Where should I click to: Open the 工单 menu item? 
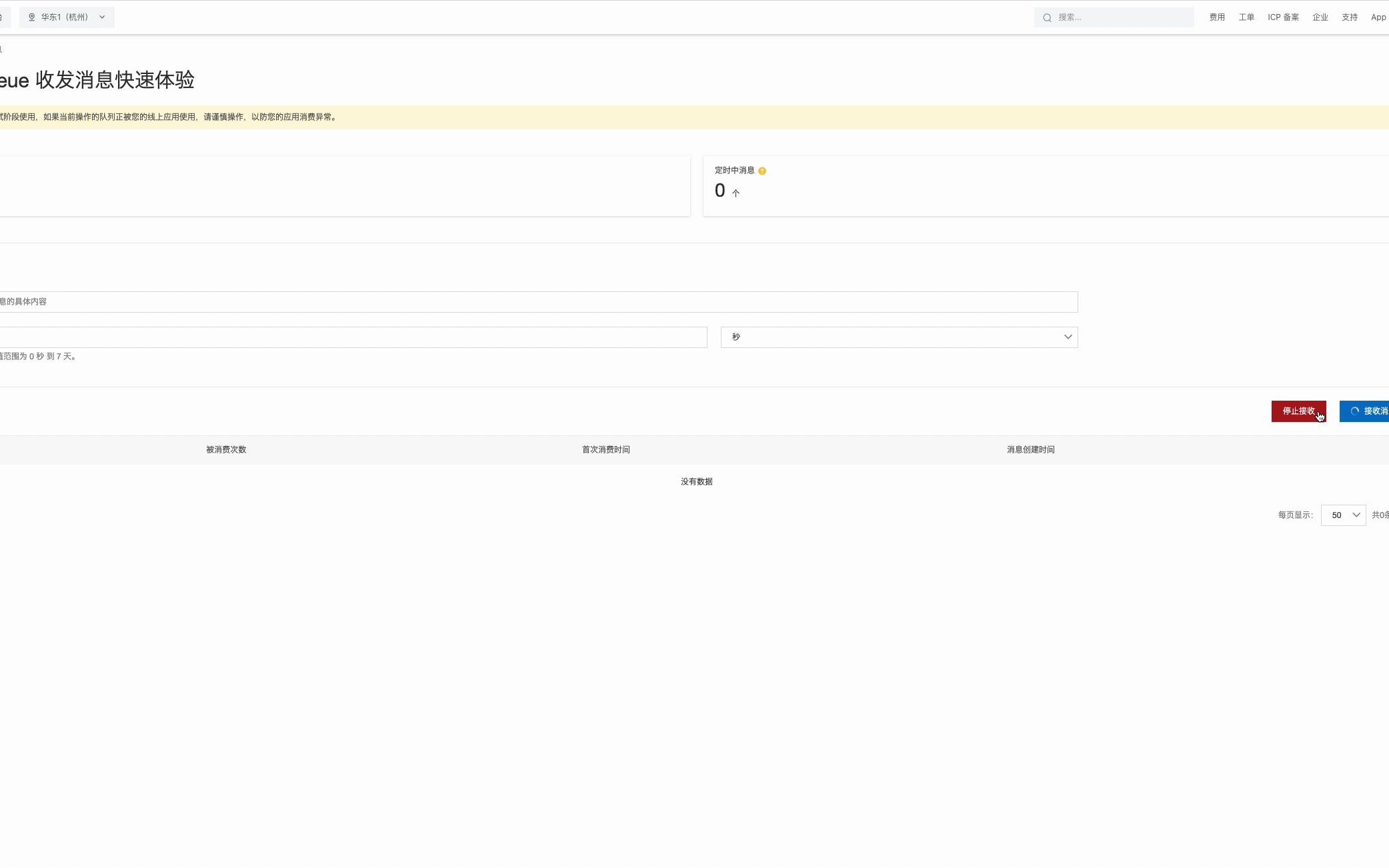[x=1246, y=17]
